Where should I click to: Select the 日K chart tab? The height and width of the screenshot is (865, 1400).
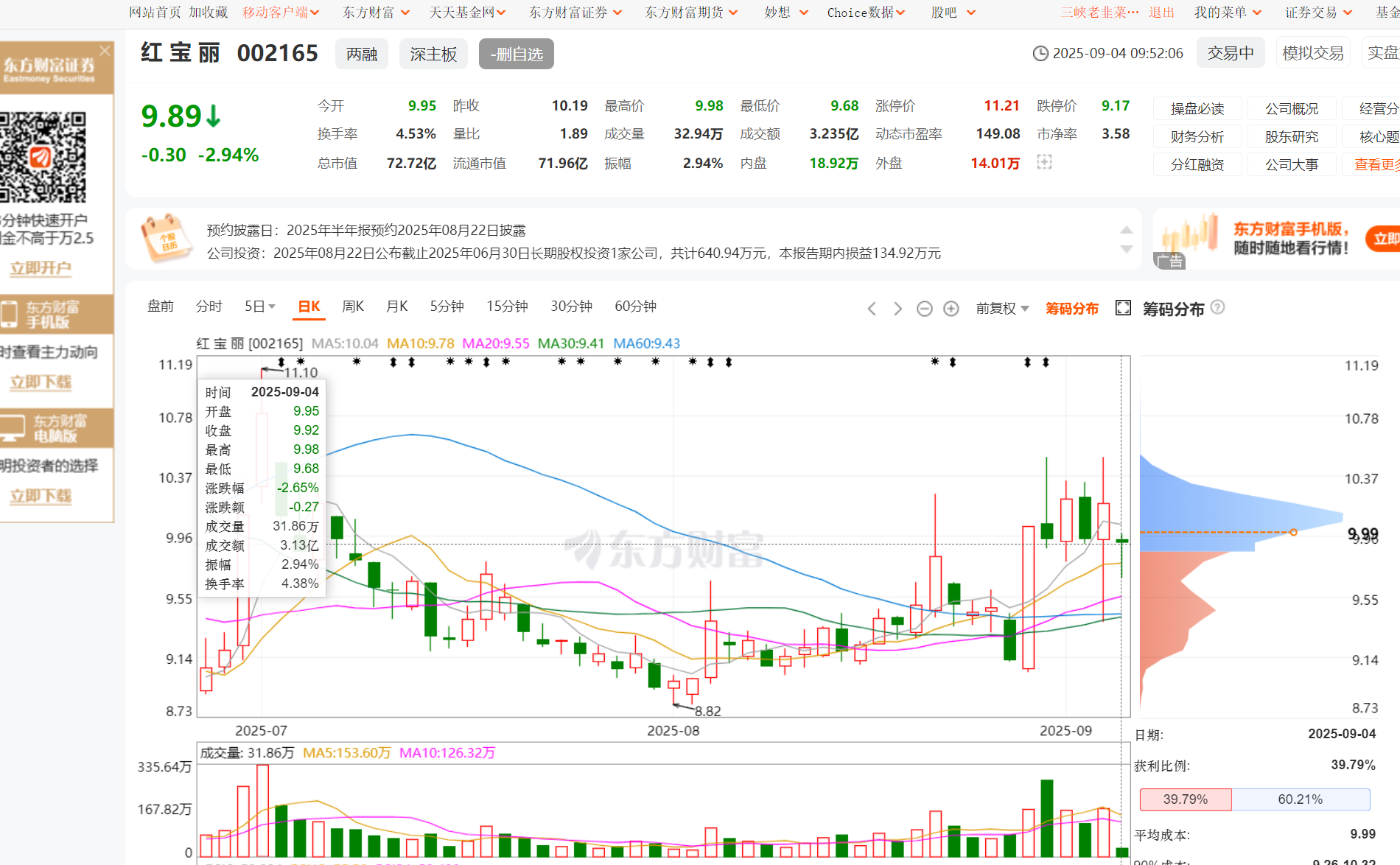pos(309,307)
